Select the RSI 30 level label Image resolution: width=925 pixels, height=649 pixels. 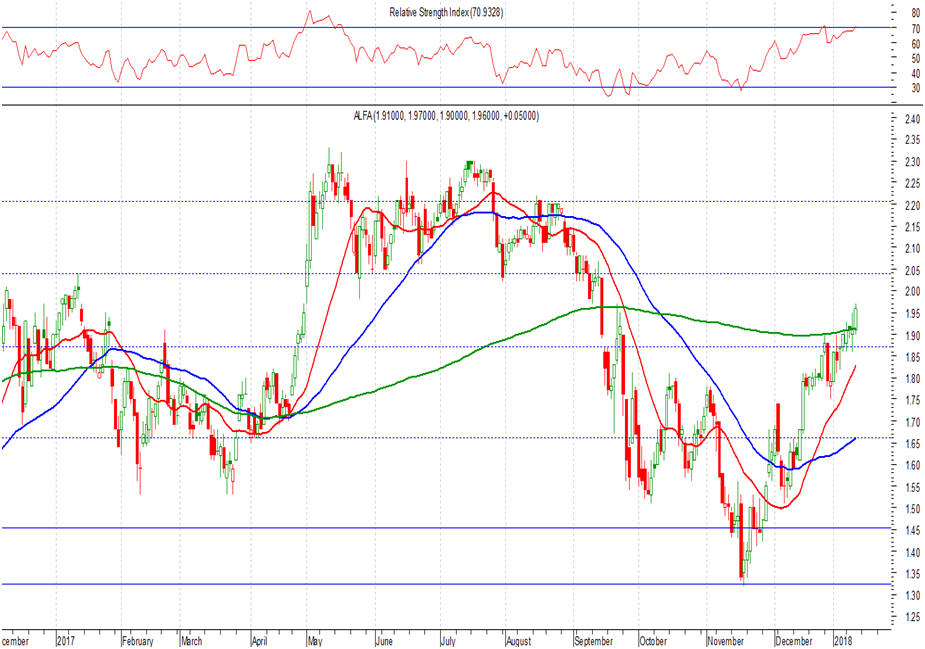pos(915,88)
